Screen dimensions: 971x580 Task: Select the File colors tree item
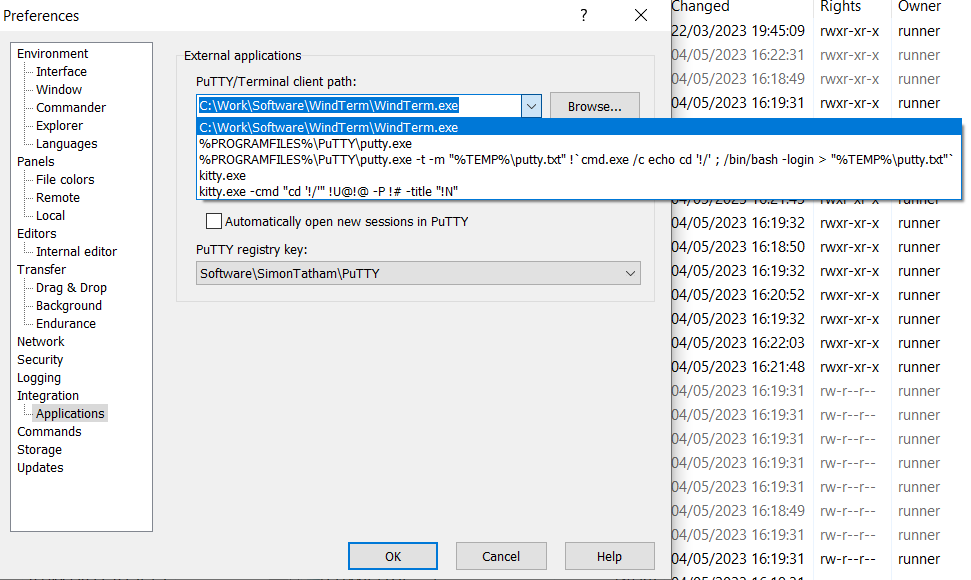pyautogui.click(x=65, y=179)
